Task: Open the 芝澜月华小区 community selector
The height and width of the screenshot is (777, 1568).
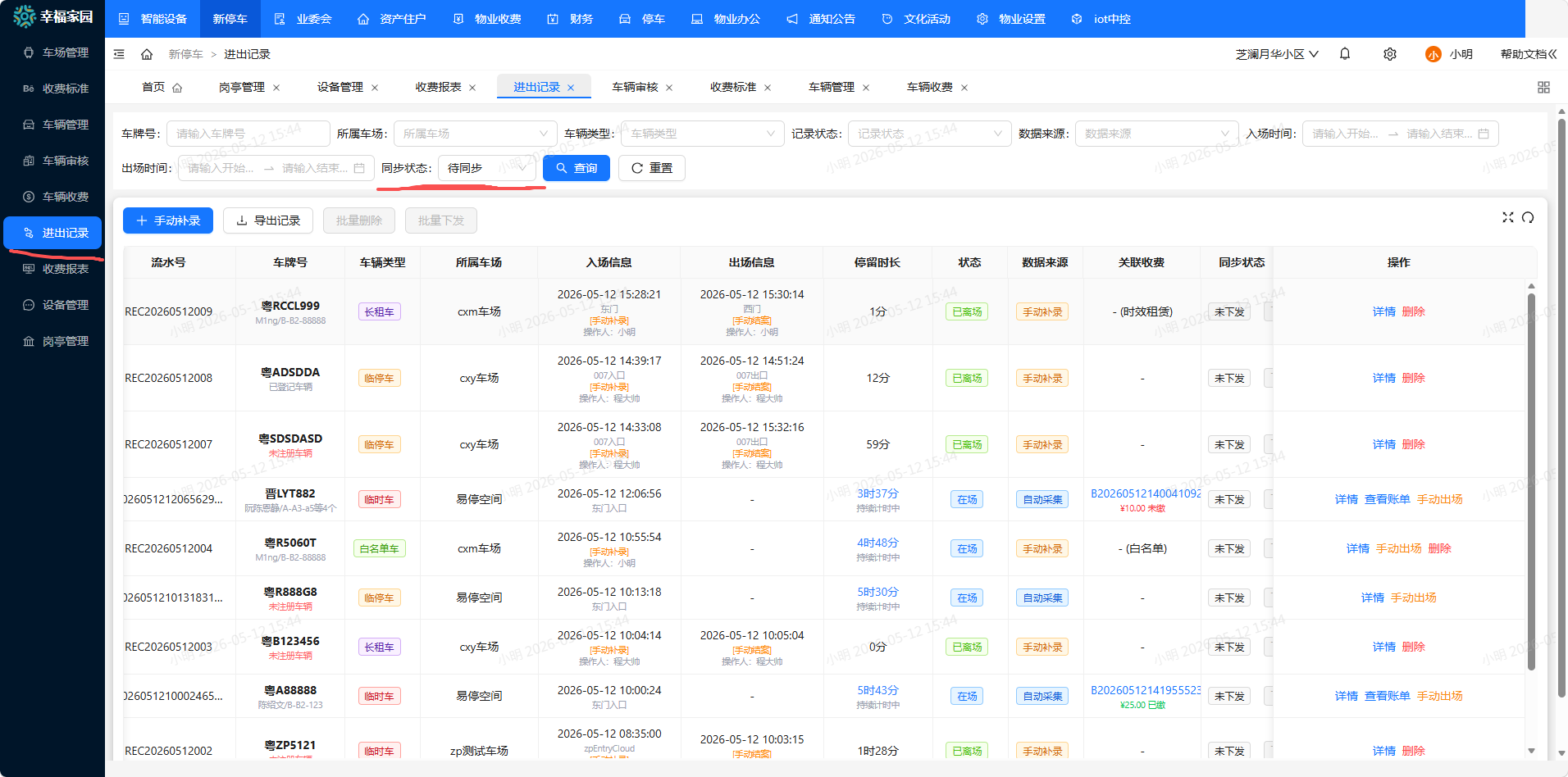Action: coord(1277,54)
